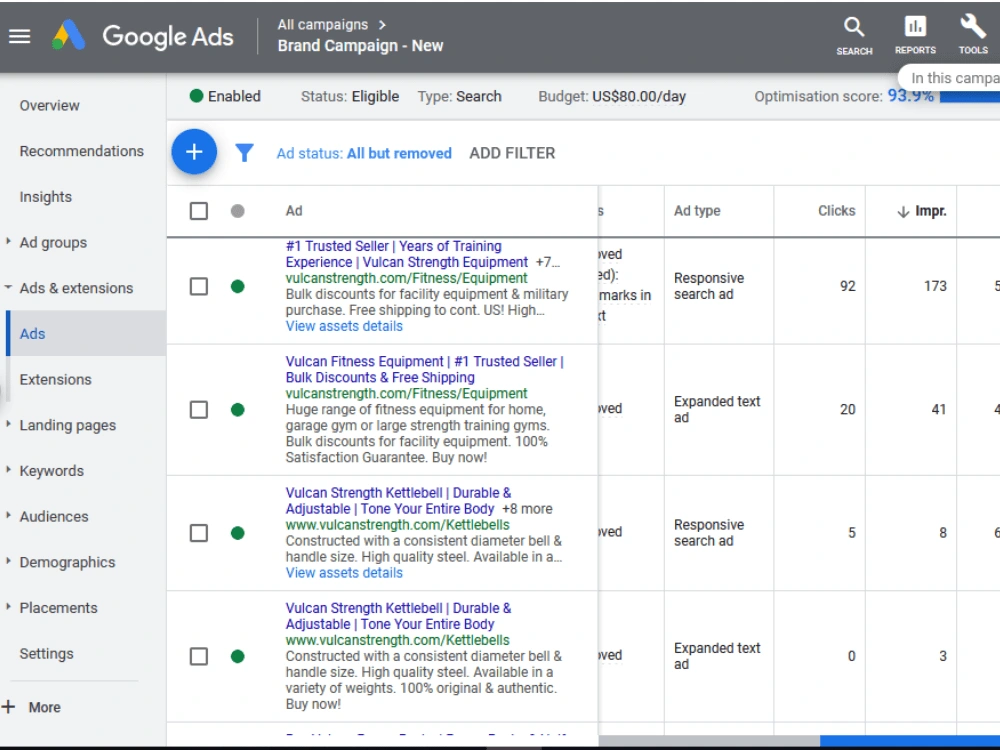The height and width of the screenshot is (750, 1000).
Task: Click the green status dot of first ad
Action: pyautogui.click(x=237, y=286)
